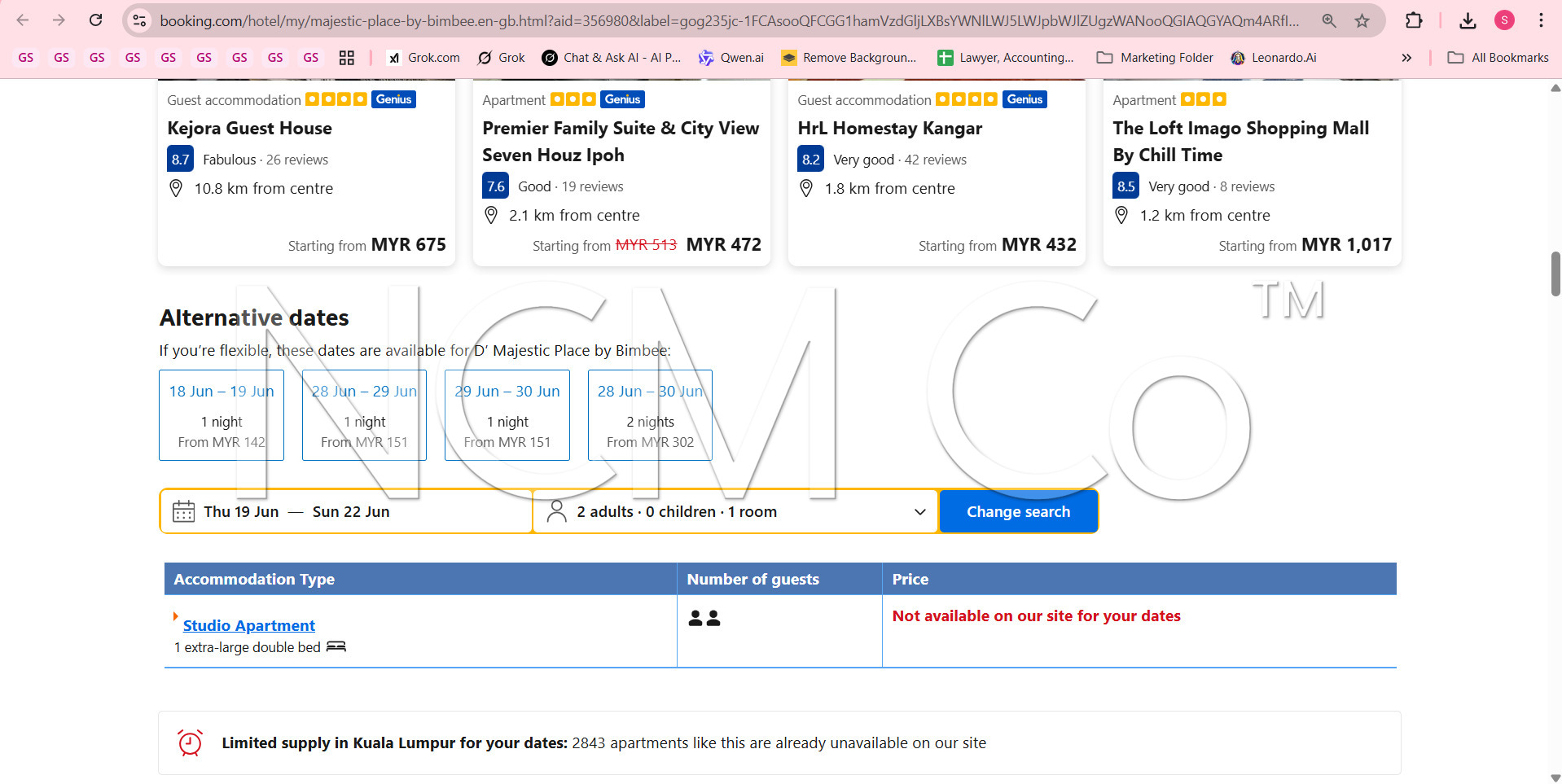
Task: Bookmark this page with the star icon
Action: coord(1362,20)
